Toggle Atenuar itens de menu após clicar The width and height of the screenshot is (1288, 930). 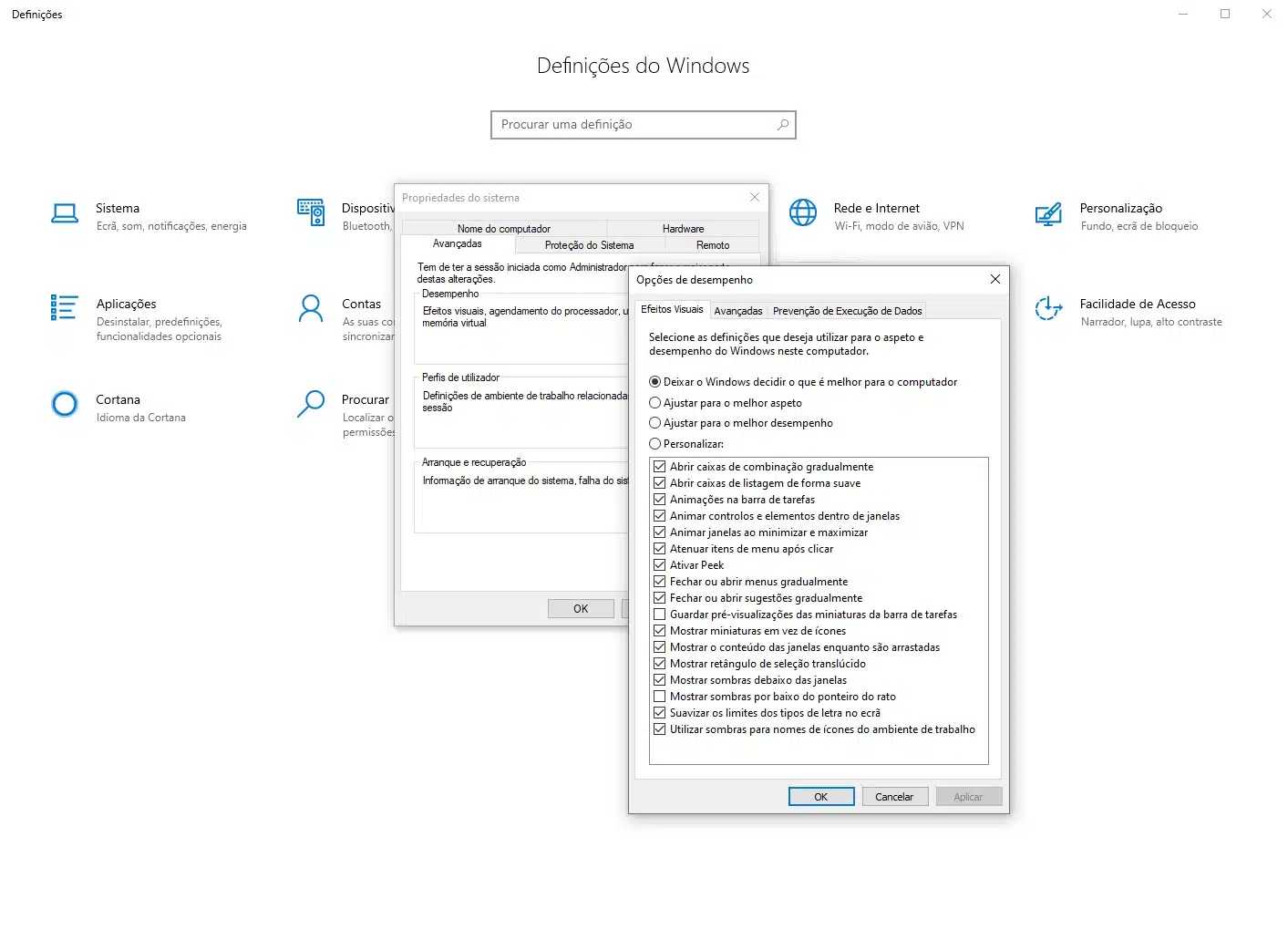point(659,549)
